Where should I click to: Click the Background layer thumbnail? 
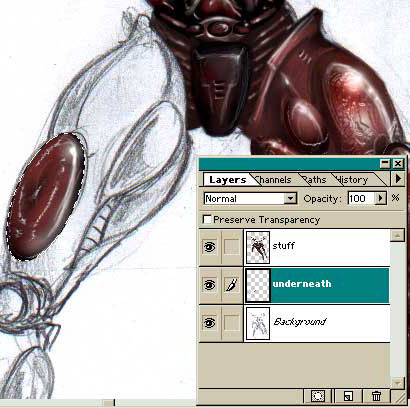258,323
